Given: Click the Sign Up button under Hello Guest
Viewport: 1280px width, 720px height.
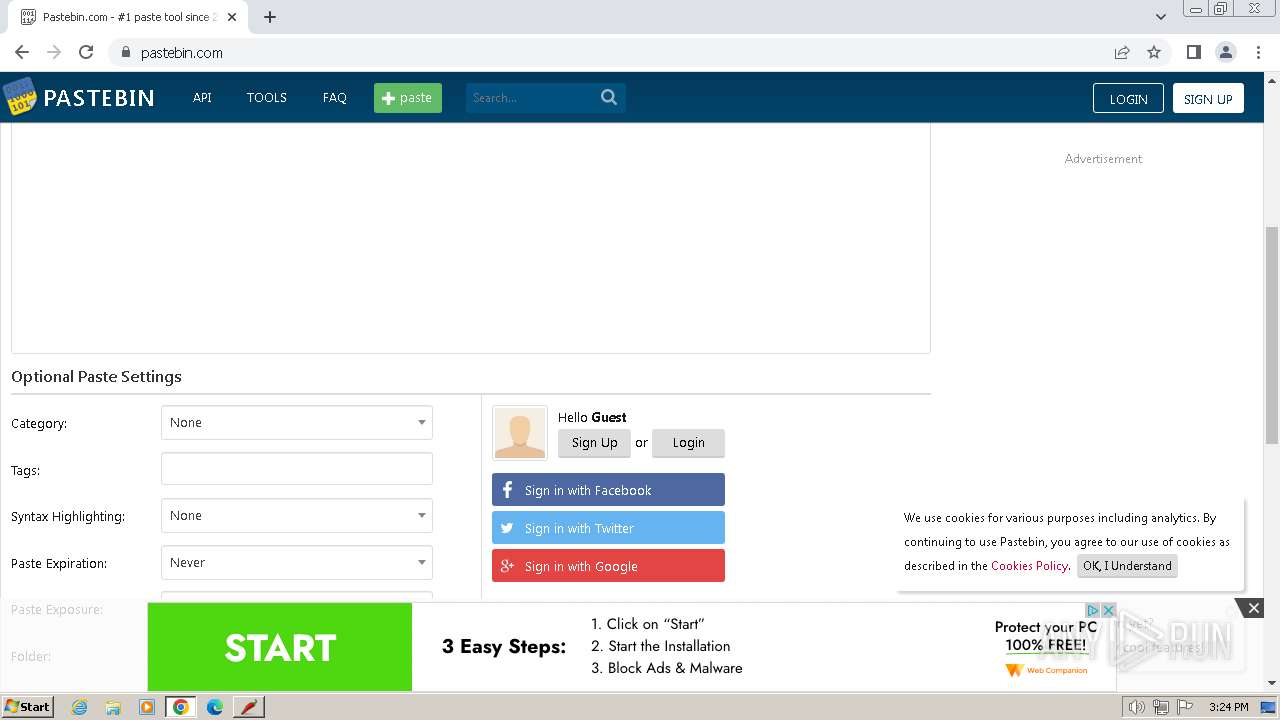Looking at the screenshot, I should click(x=595, y=443).
